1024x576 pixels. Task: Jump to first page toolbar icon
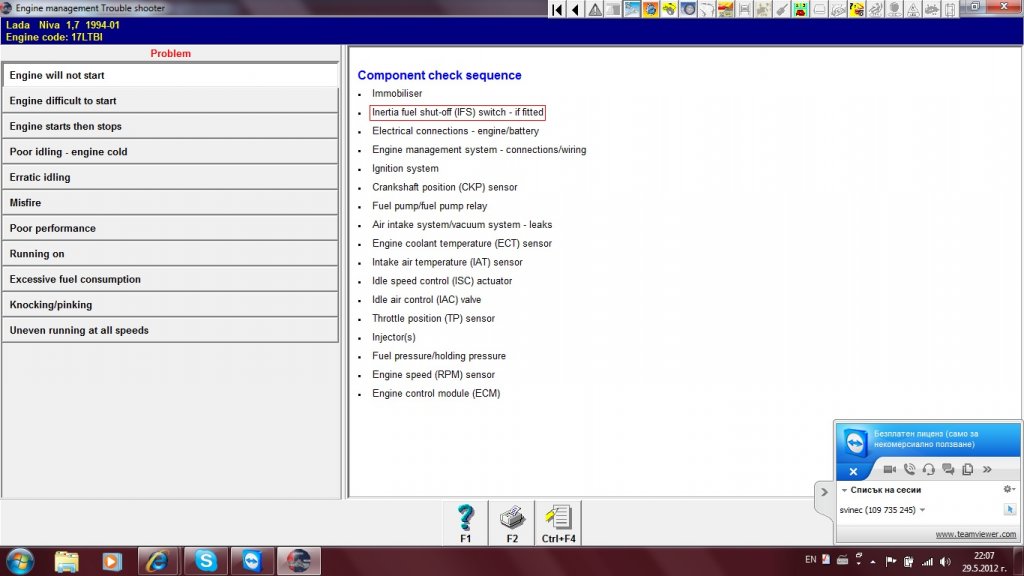pos(557,9)
